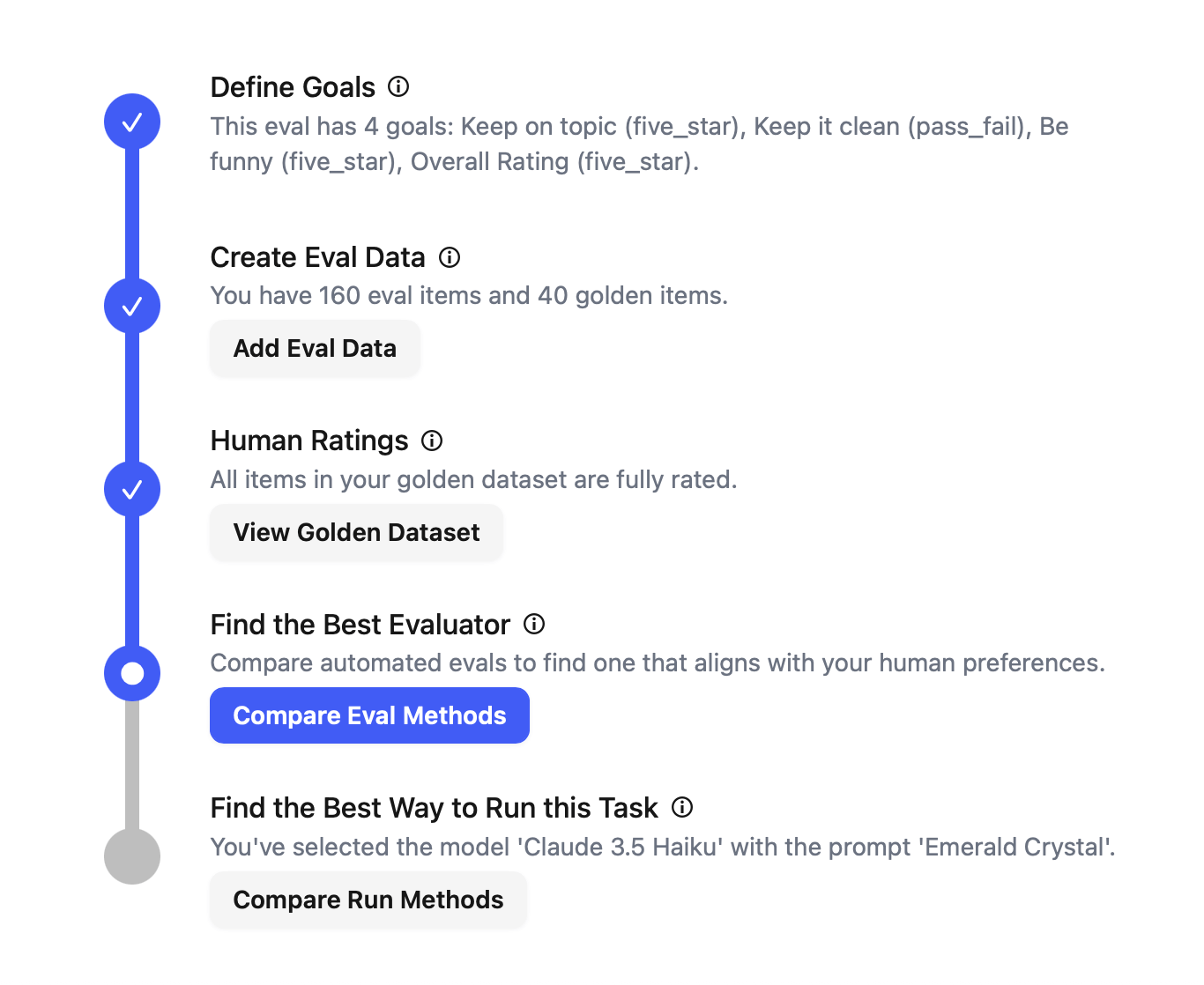The image size is (1204, 985).
Task: Open the View Golden Dataset button
Action: pos(356,532)
